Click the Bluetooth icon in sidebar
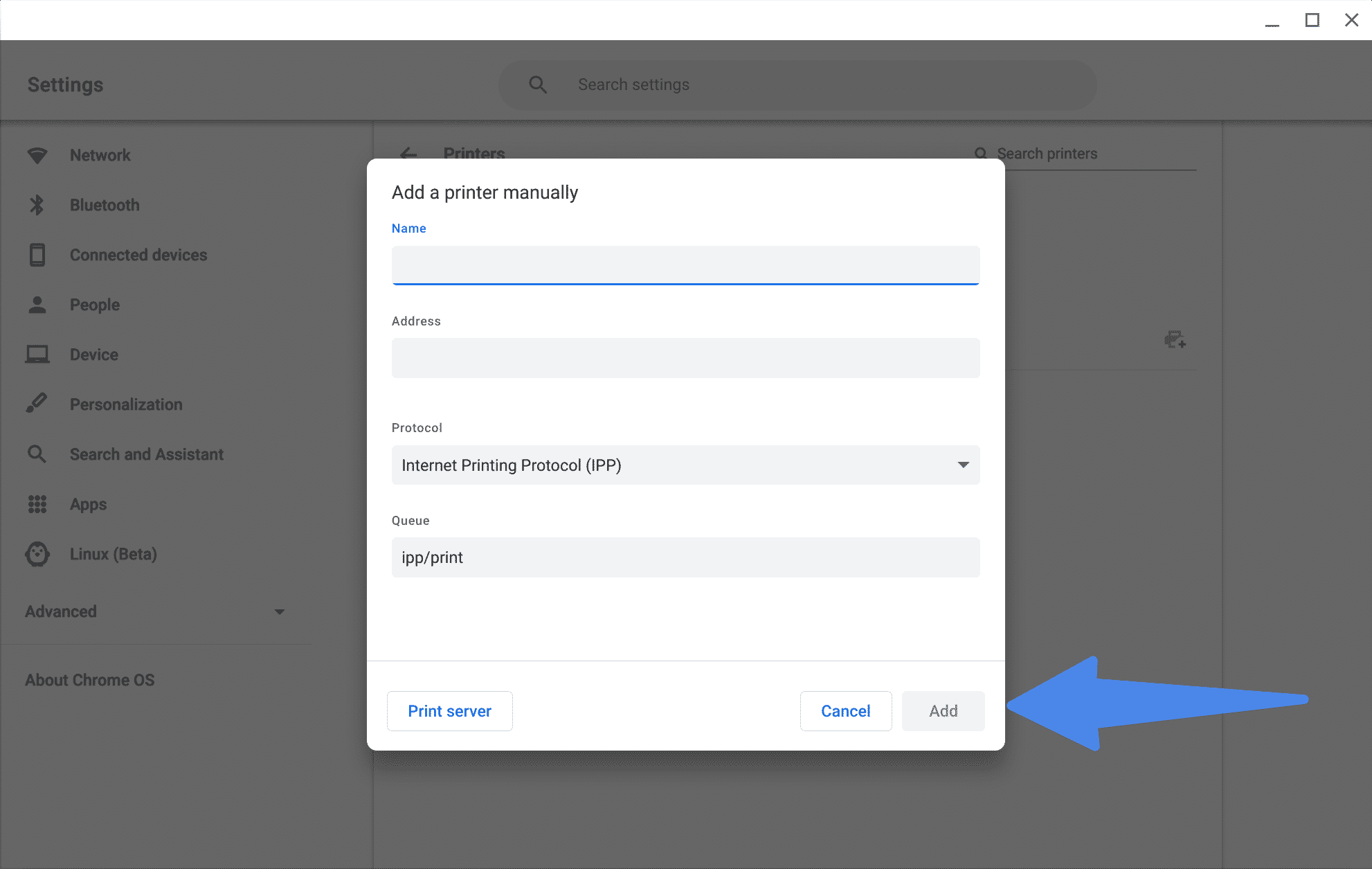This screenshot has height=869, width=1372. (37, 205)
